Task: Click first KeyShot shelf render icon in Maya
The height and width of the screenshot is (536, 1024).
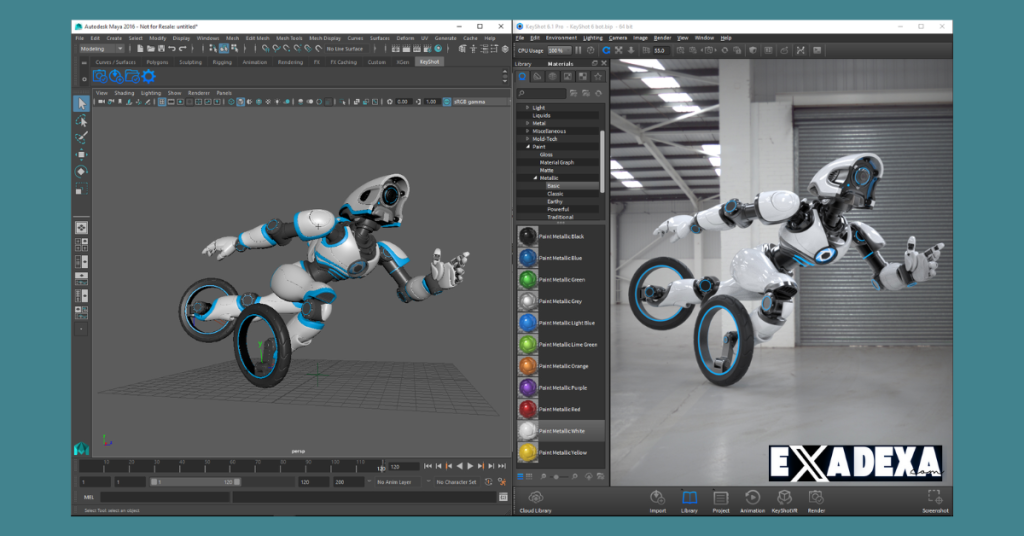Action: point(100,76)
